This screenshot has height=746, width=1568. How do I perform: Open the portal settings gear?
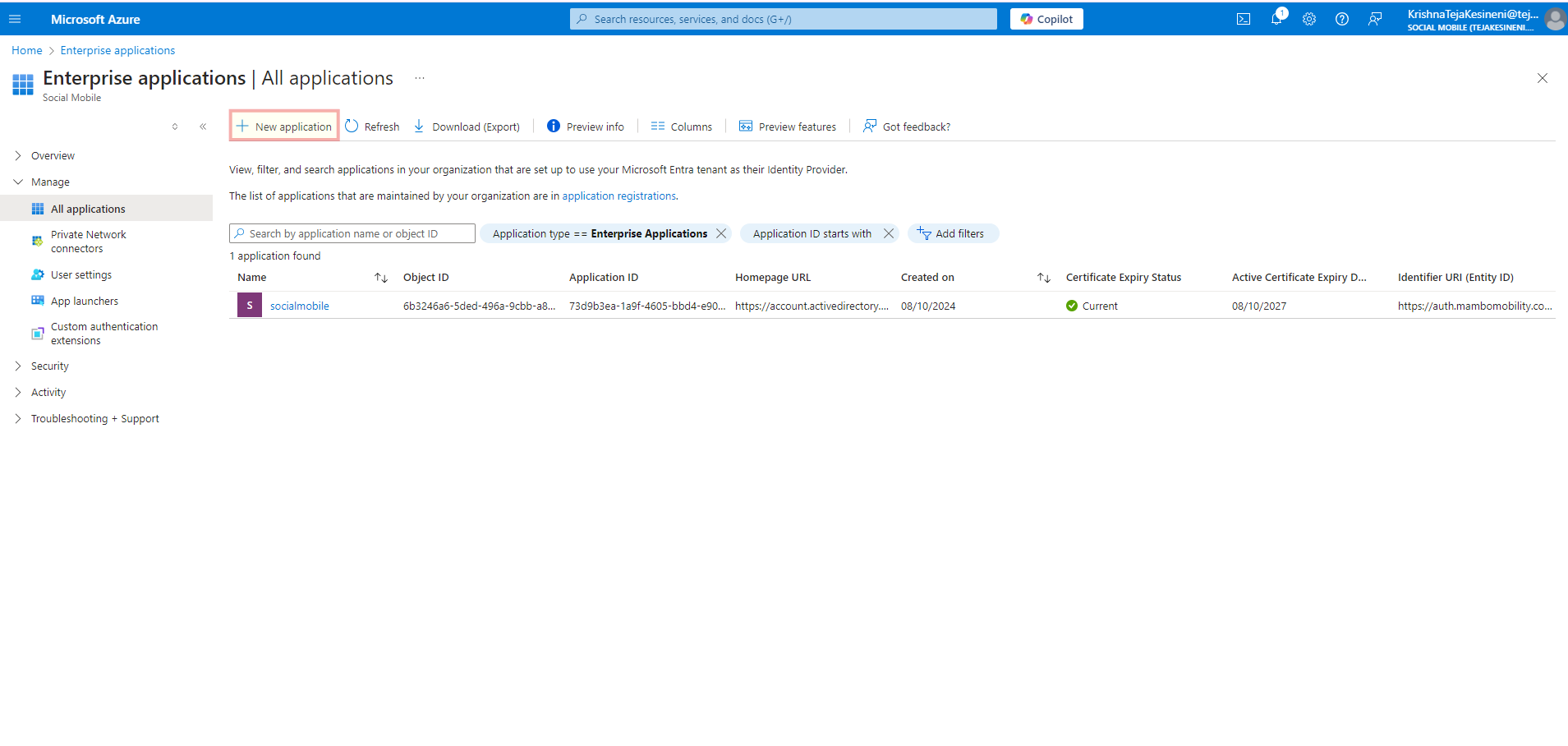[1309, 19]
